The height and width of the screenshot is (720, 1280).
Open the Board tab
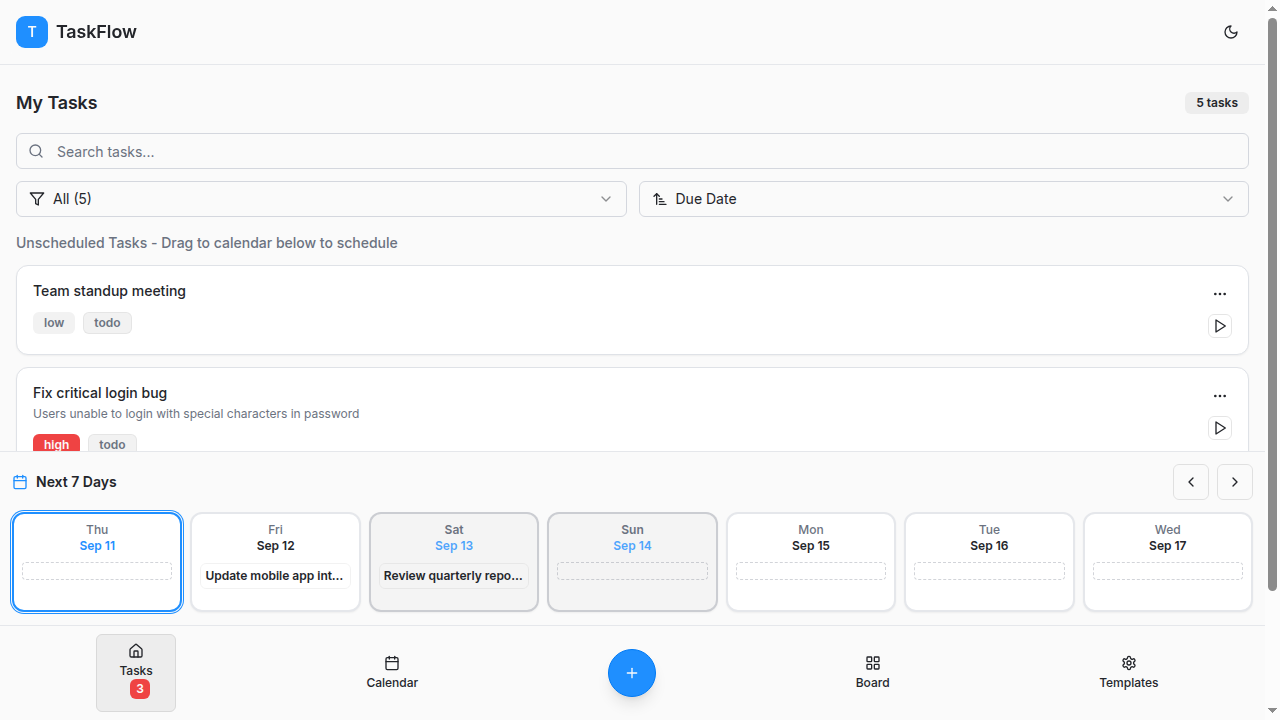click(872, 673)
